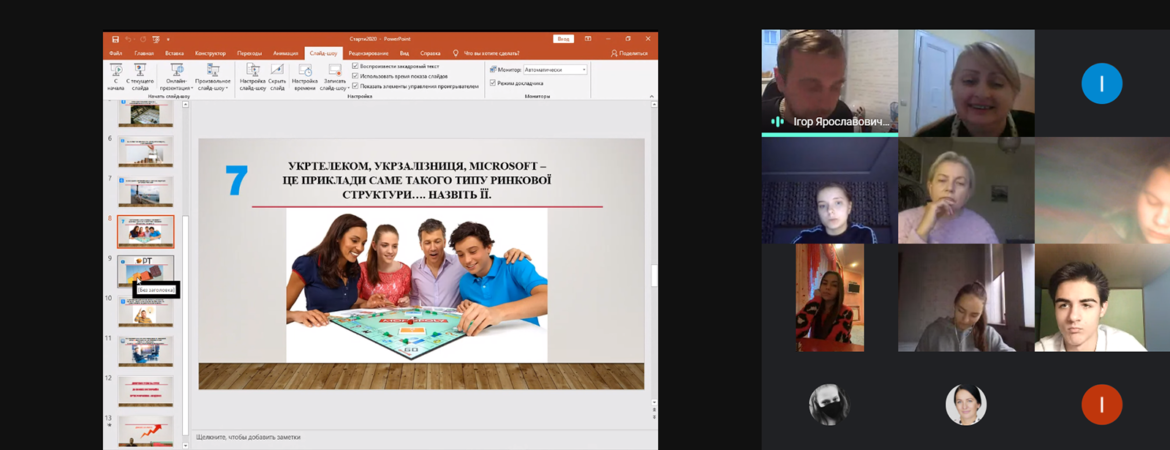Select slide 13 thumbnail
1170x450 pixels.
[146, 431]
